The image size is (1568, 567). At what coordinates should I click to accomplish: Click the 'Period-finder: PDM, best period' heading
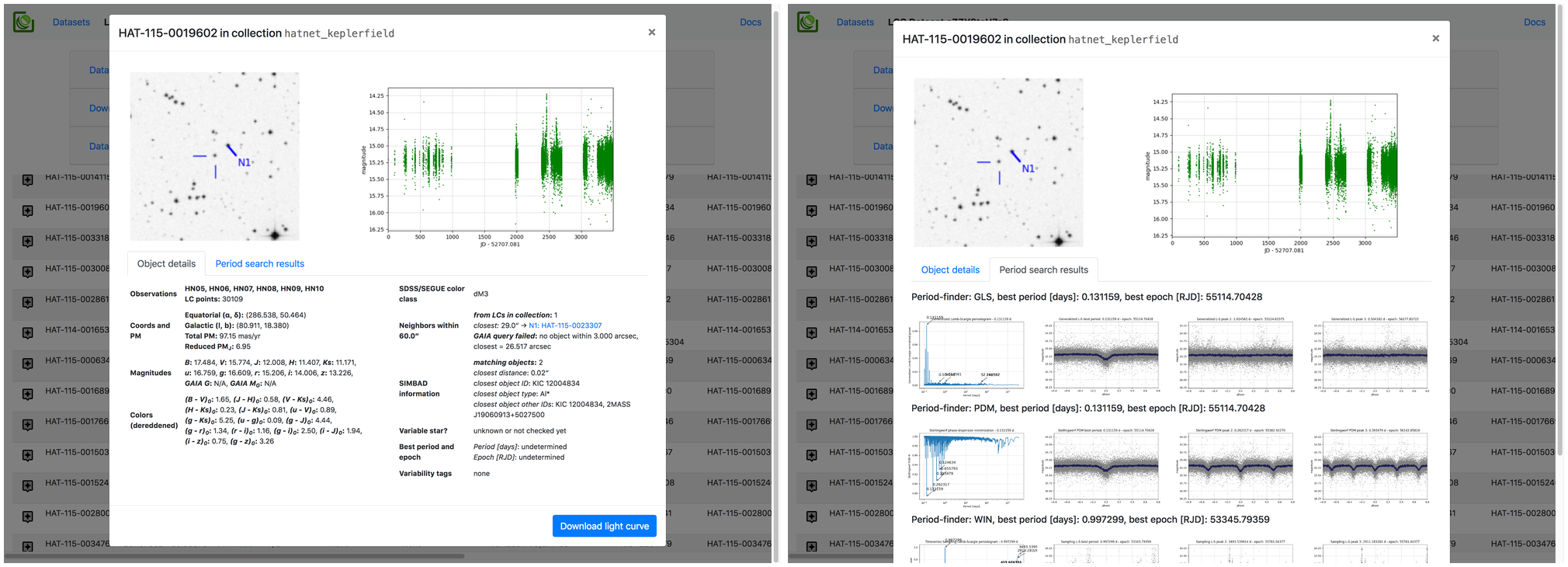click(1088, 408)
